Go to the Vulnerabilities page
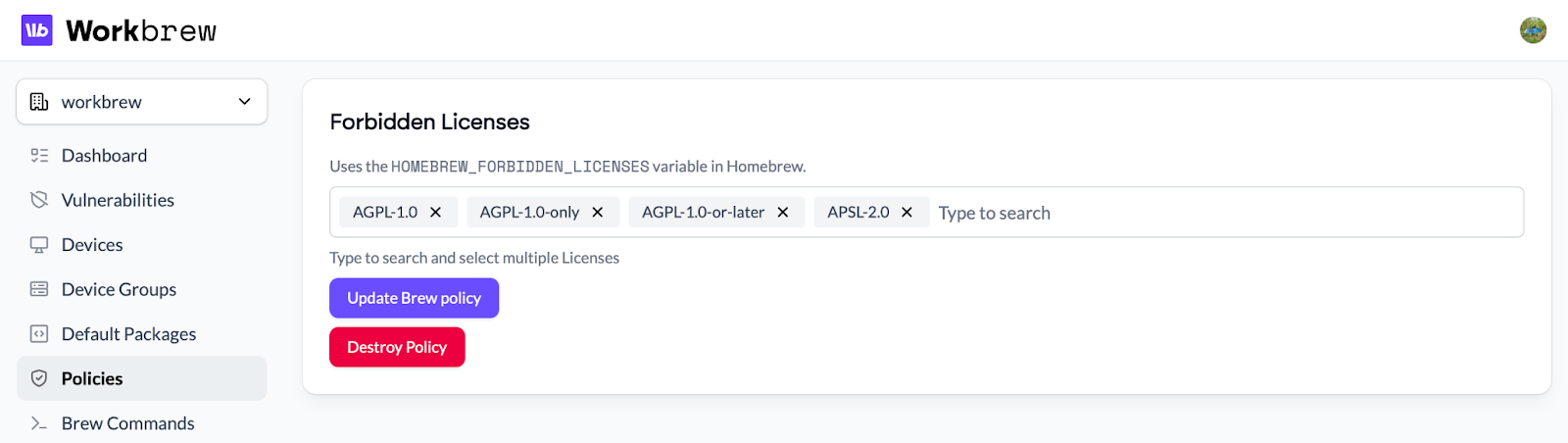1568x443 pixels. [118, 200]
